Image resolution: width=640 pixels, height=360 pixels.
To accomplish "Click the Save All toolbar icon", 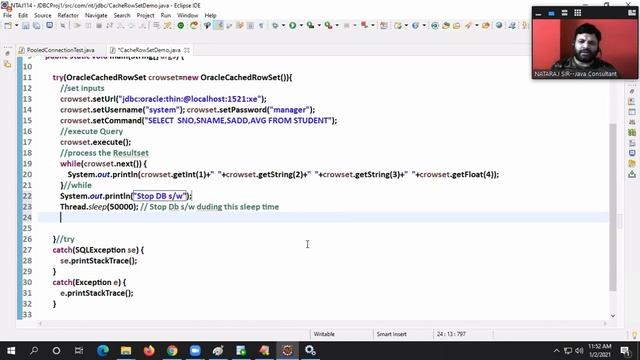I will coord(36,26).
